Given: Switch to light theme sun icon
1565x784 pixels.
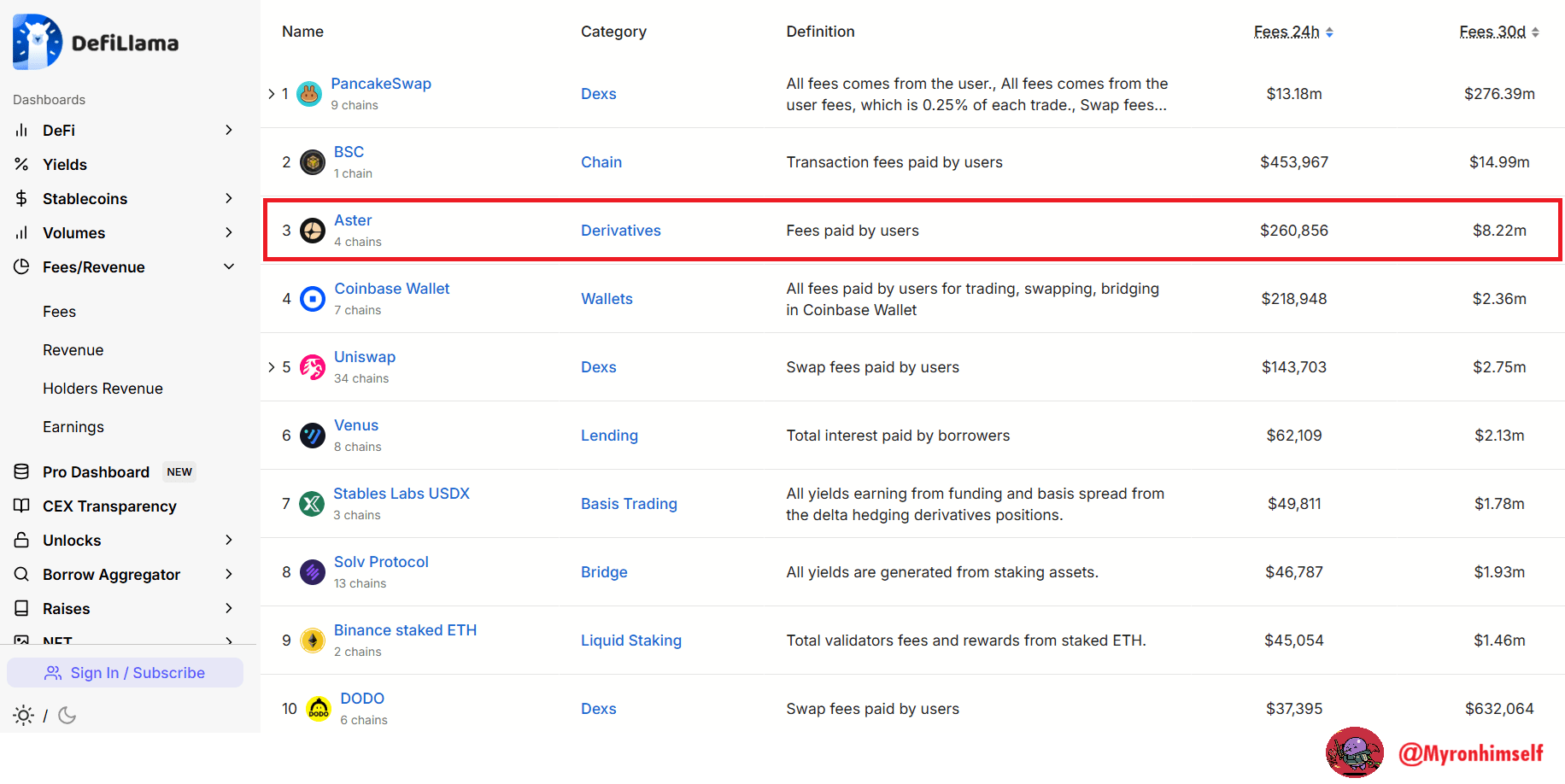Looking at the screenshot, I should [x=24, y=716].
